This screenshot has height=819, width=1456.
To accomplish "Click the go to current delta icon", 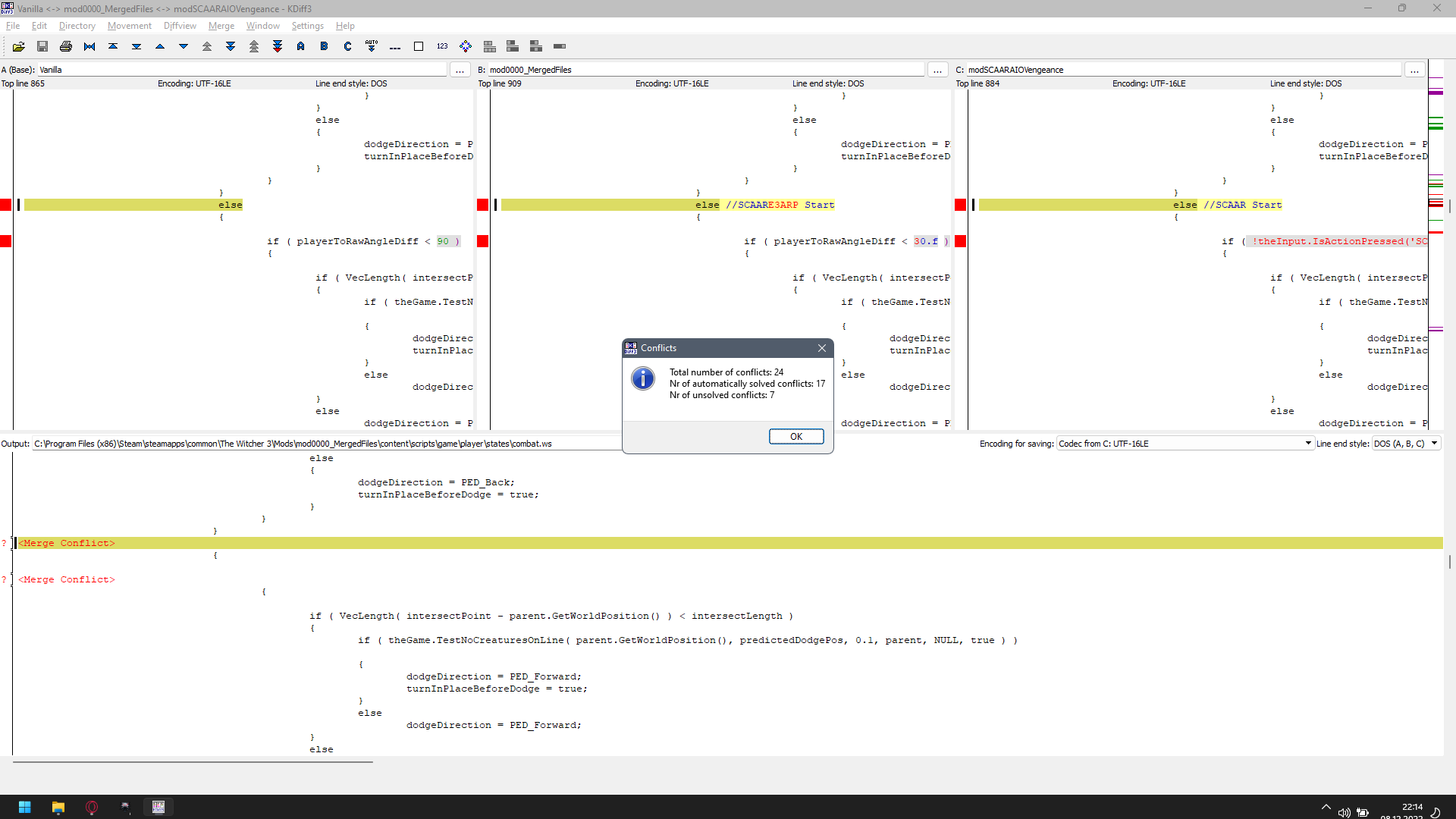I will pos(89,46).
